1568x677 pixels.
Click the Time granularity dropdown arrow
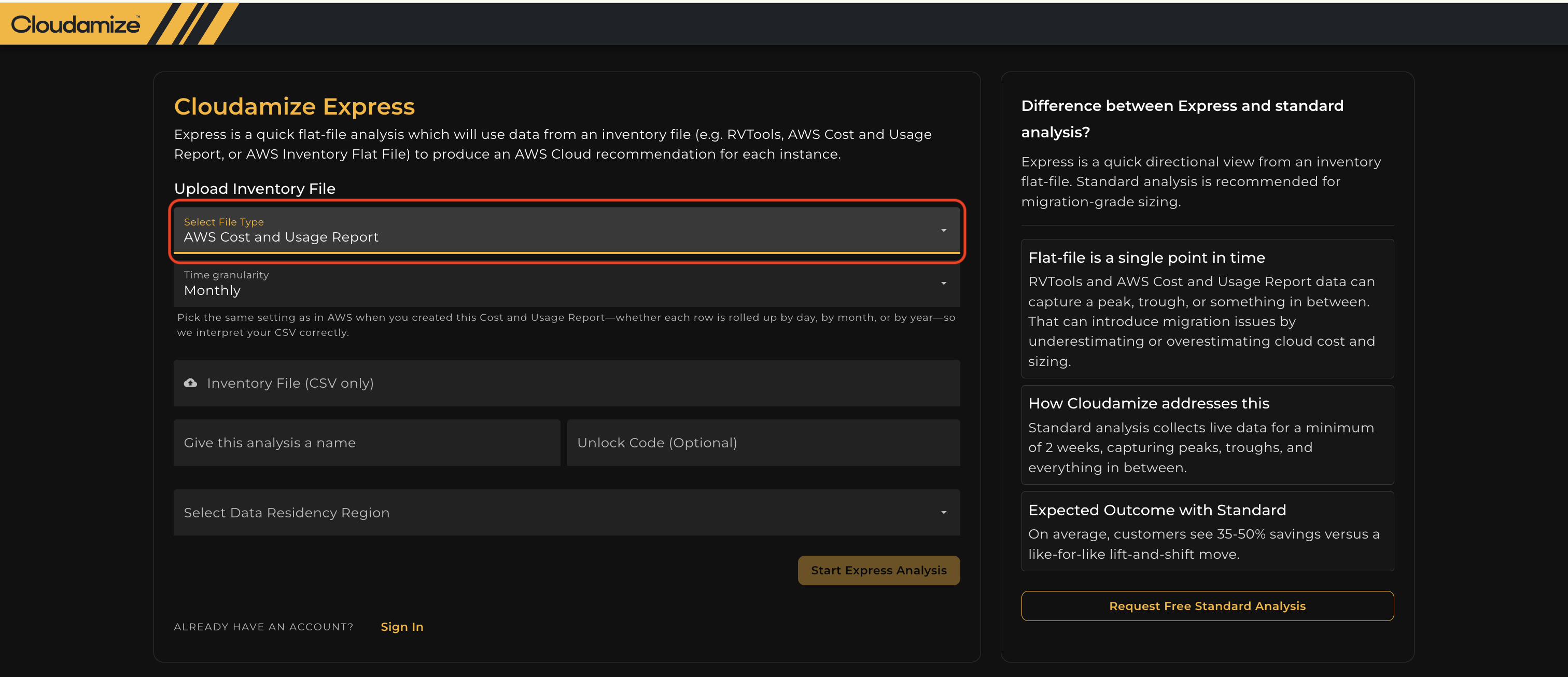pyautogui.click(x=944, y=284)
